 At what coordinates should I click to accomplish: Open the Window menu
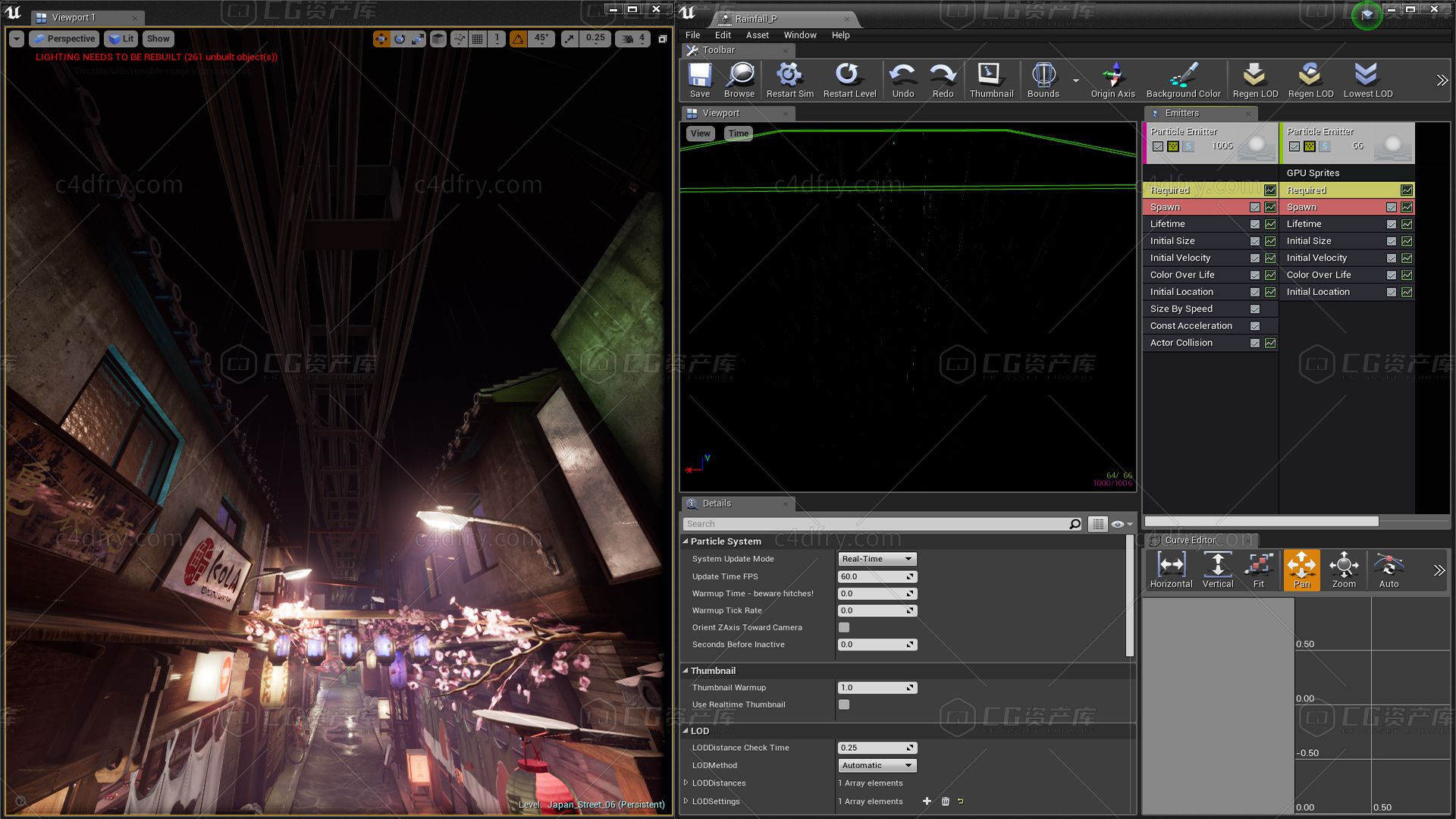pos(800,35)
